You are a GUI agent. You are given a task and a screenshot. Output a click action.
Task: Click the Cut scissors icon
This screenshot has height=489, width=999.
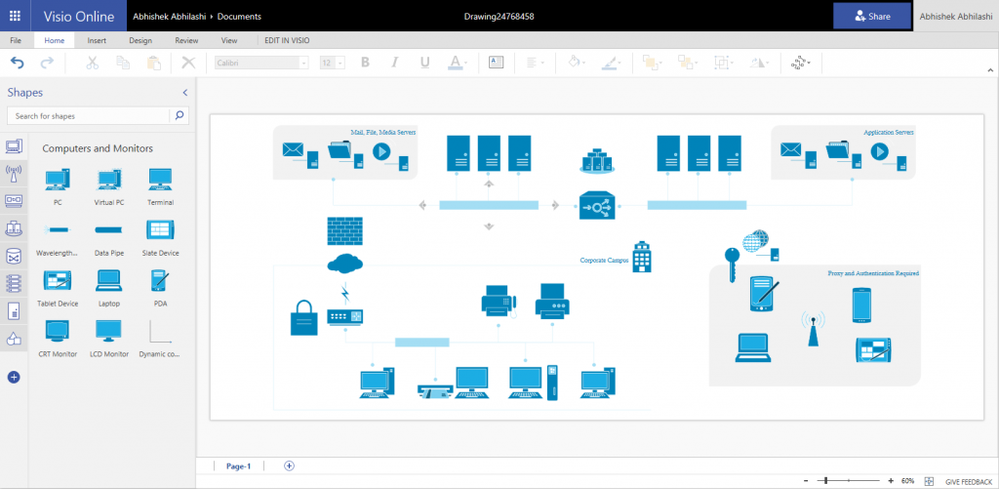pyautogui.click(x=92, y=62)
